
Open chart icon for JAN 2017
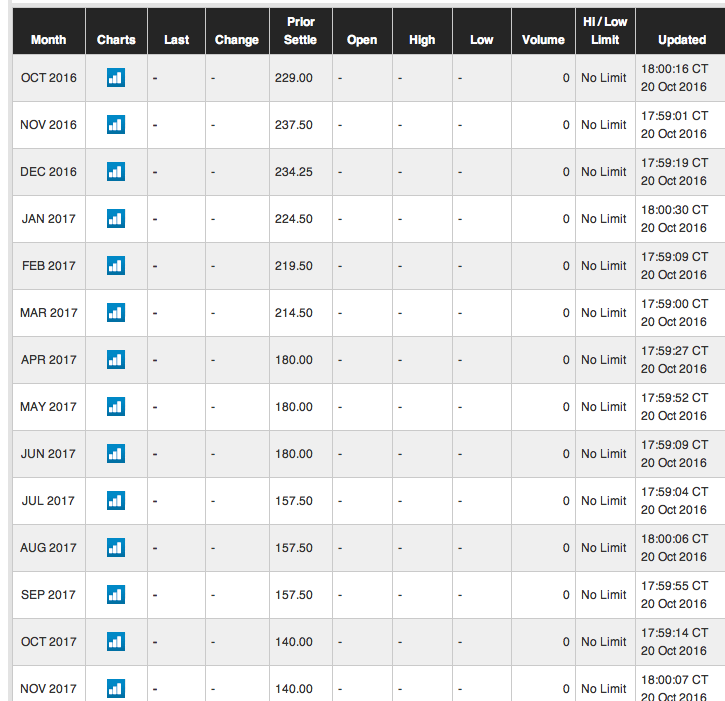click(x=116, y=219)
